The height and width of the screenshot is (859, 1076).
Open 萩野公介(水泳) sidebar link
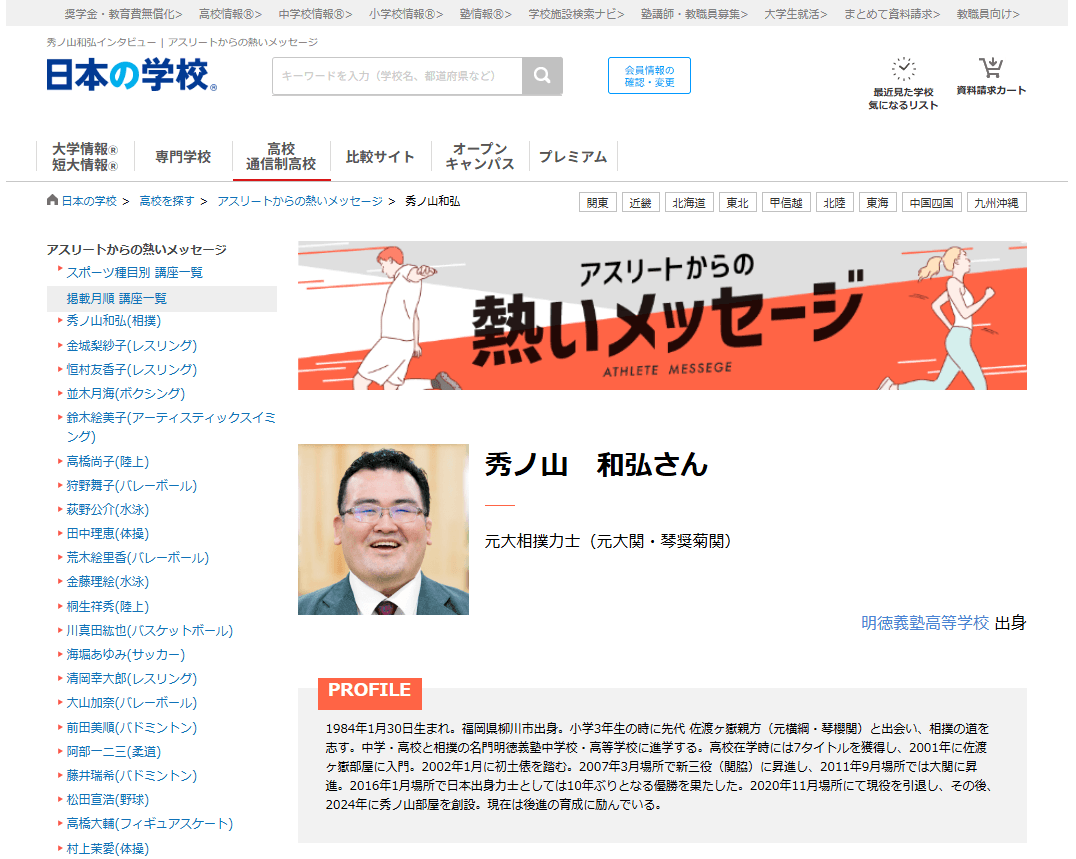(108, 509)
